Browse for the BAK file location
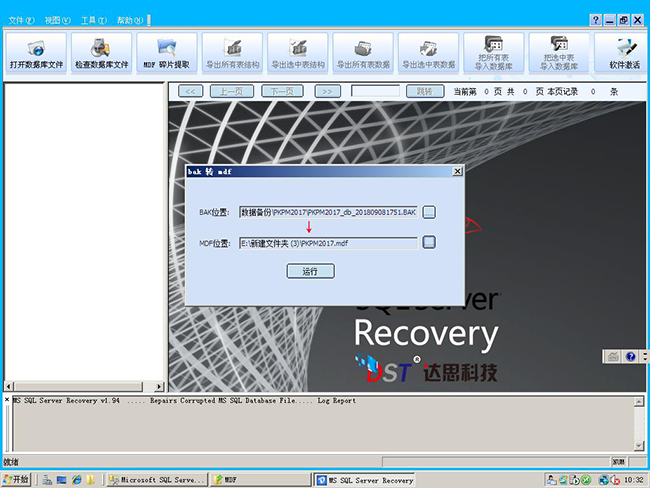 click(429, 212)
